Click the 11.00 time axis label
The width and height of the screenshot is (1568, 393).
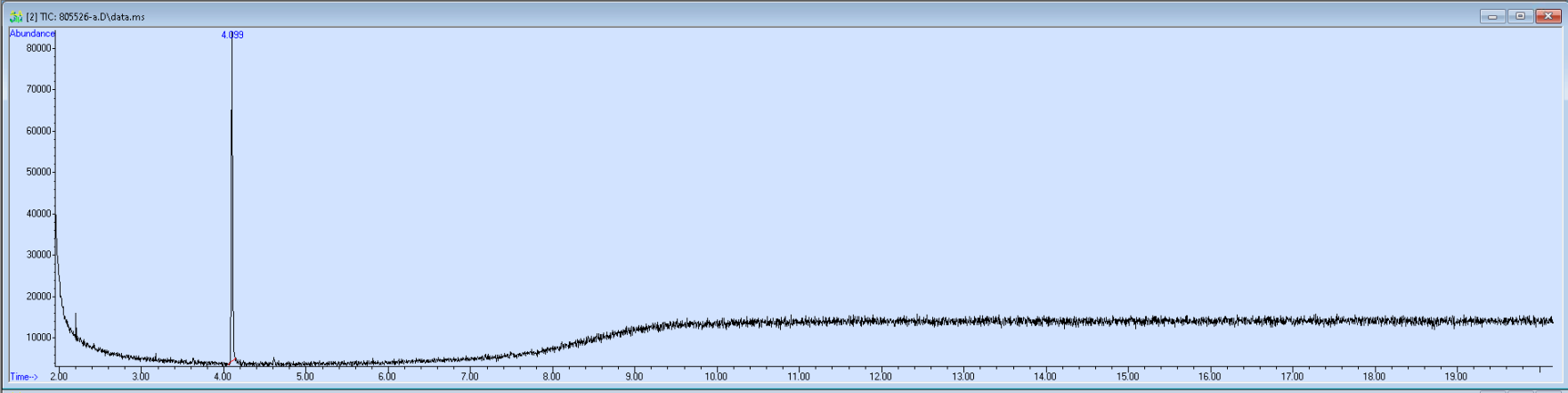point(799,377)
